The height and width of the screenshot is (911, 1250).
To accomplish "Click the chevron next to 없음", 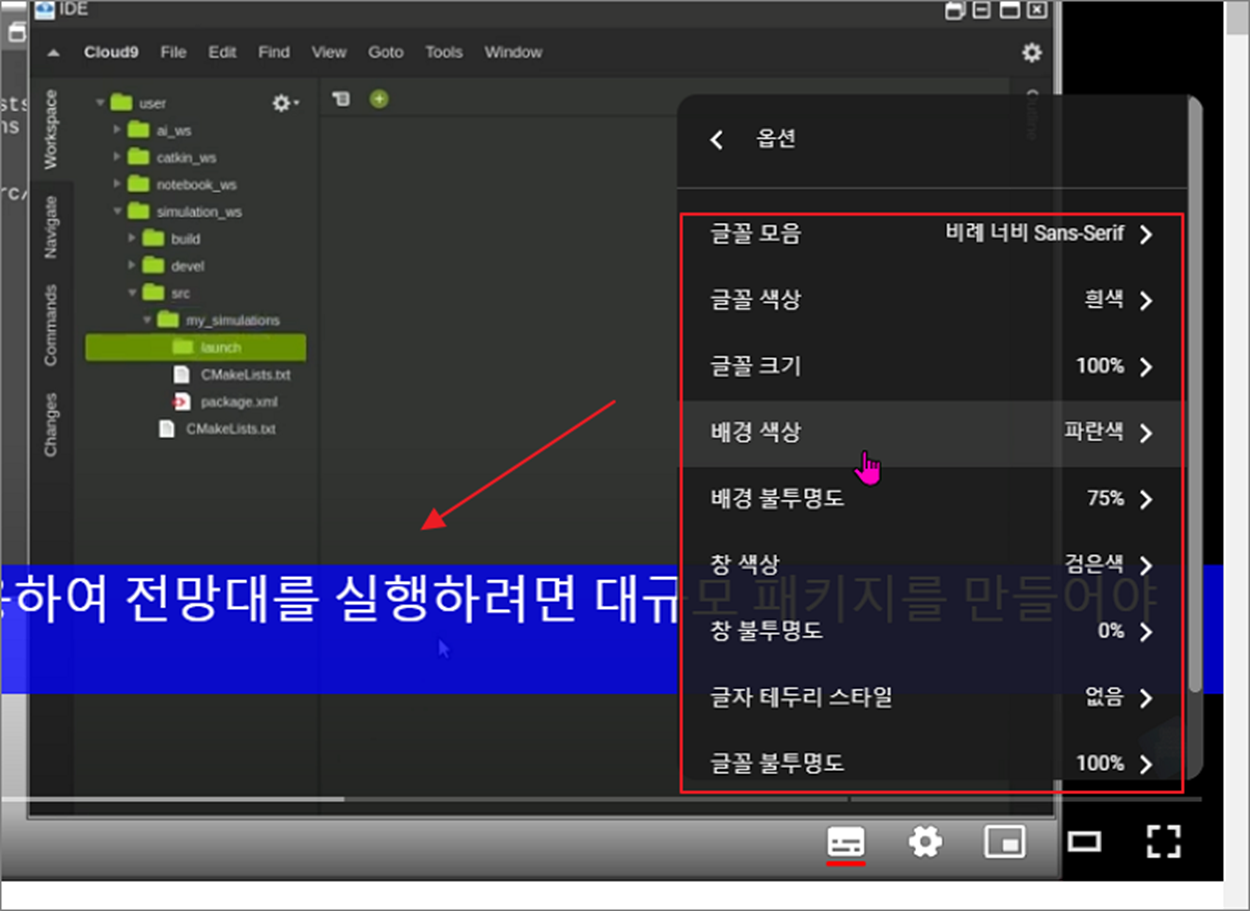I will (x=1146, y=698).
